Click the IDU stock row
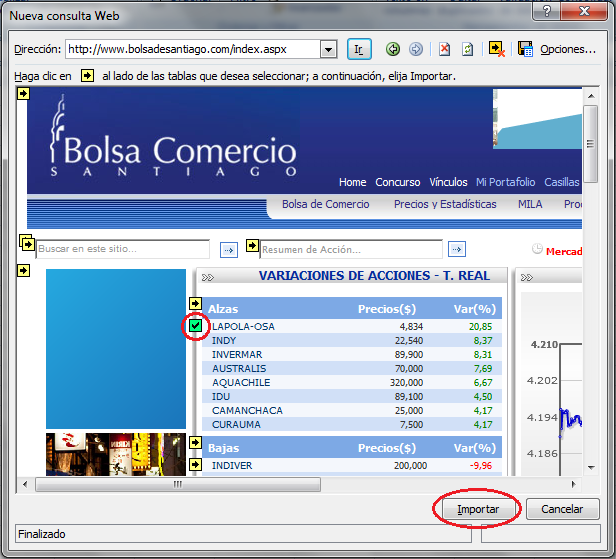 click(x=352, y=396)
